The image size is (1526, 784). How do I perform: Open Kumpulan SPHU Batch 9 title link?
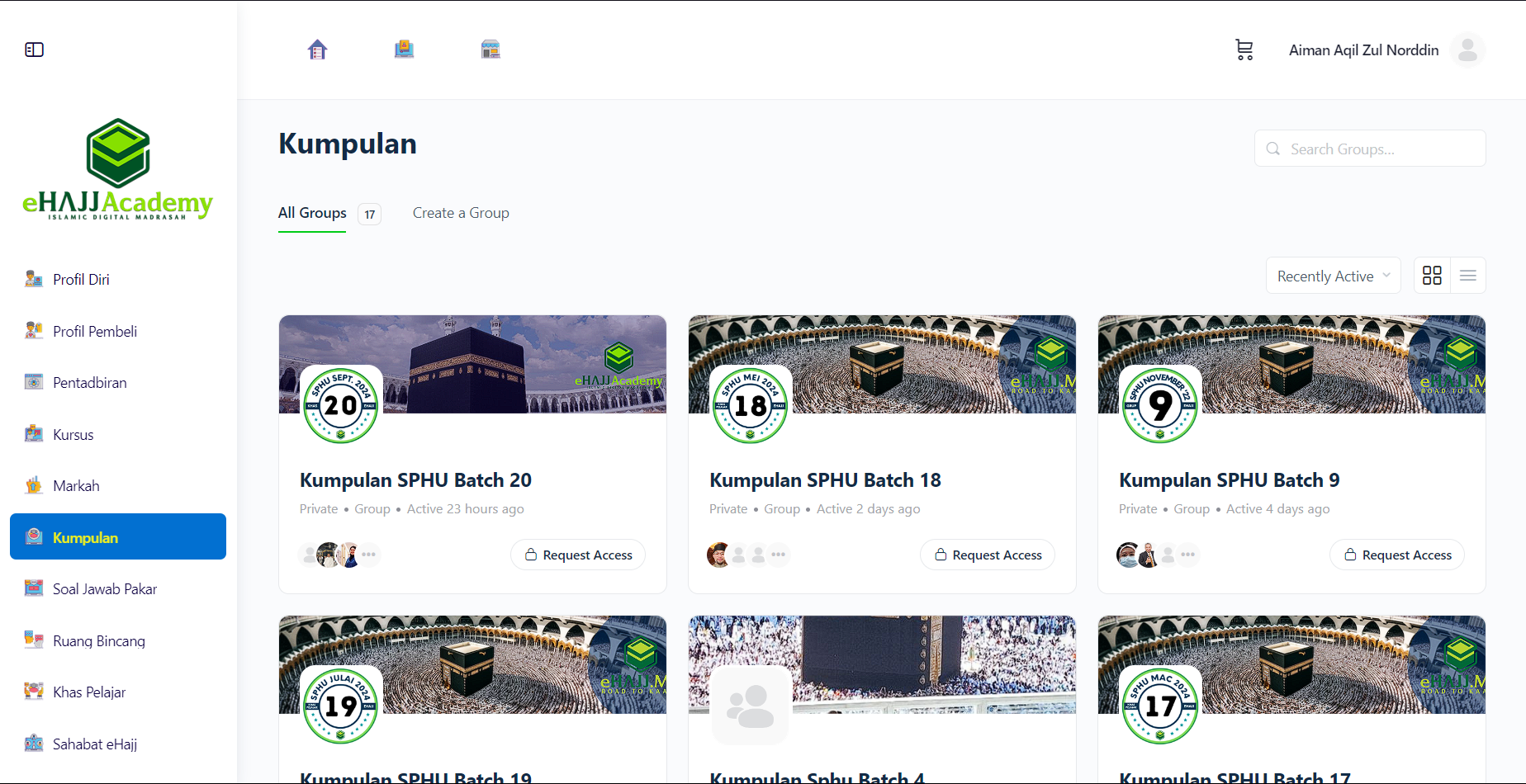tap(1229, 480)
